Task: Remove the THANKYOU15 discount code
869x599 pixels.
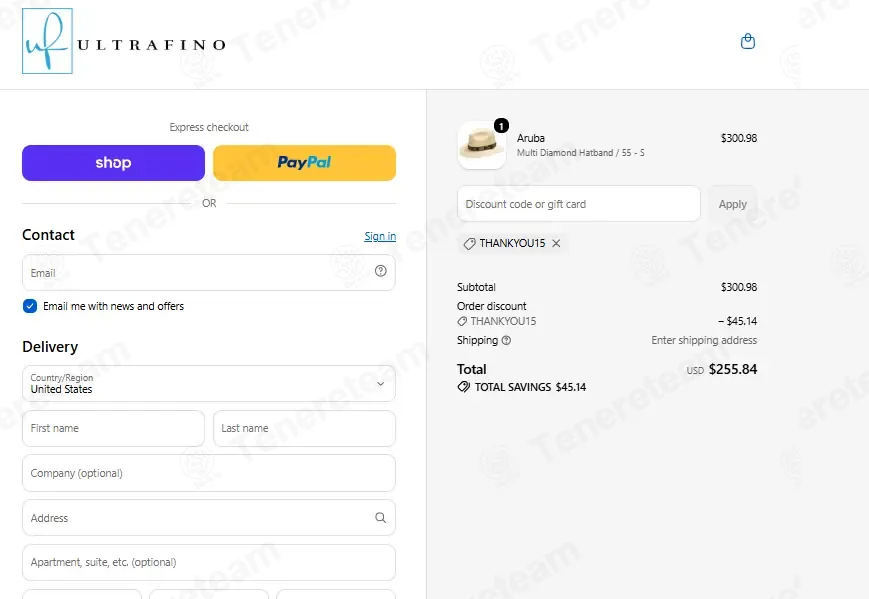Action: click(556, 243)
